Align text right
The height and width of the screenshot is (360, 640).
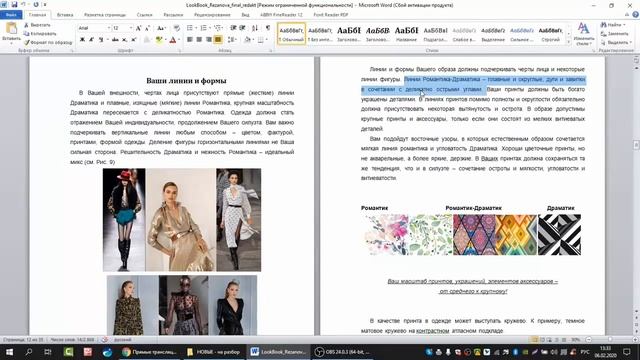209,40
